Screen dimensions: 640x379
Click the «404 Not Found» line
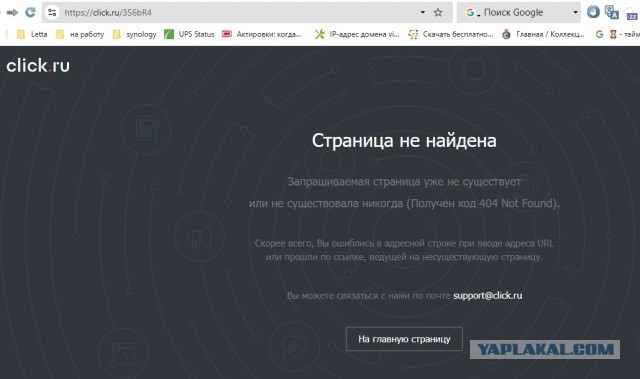404,203
